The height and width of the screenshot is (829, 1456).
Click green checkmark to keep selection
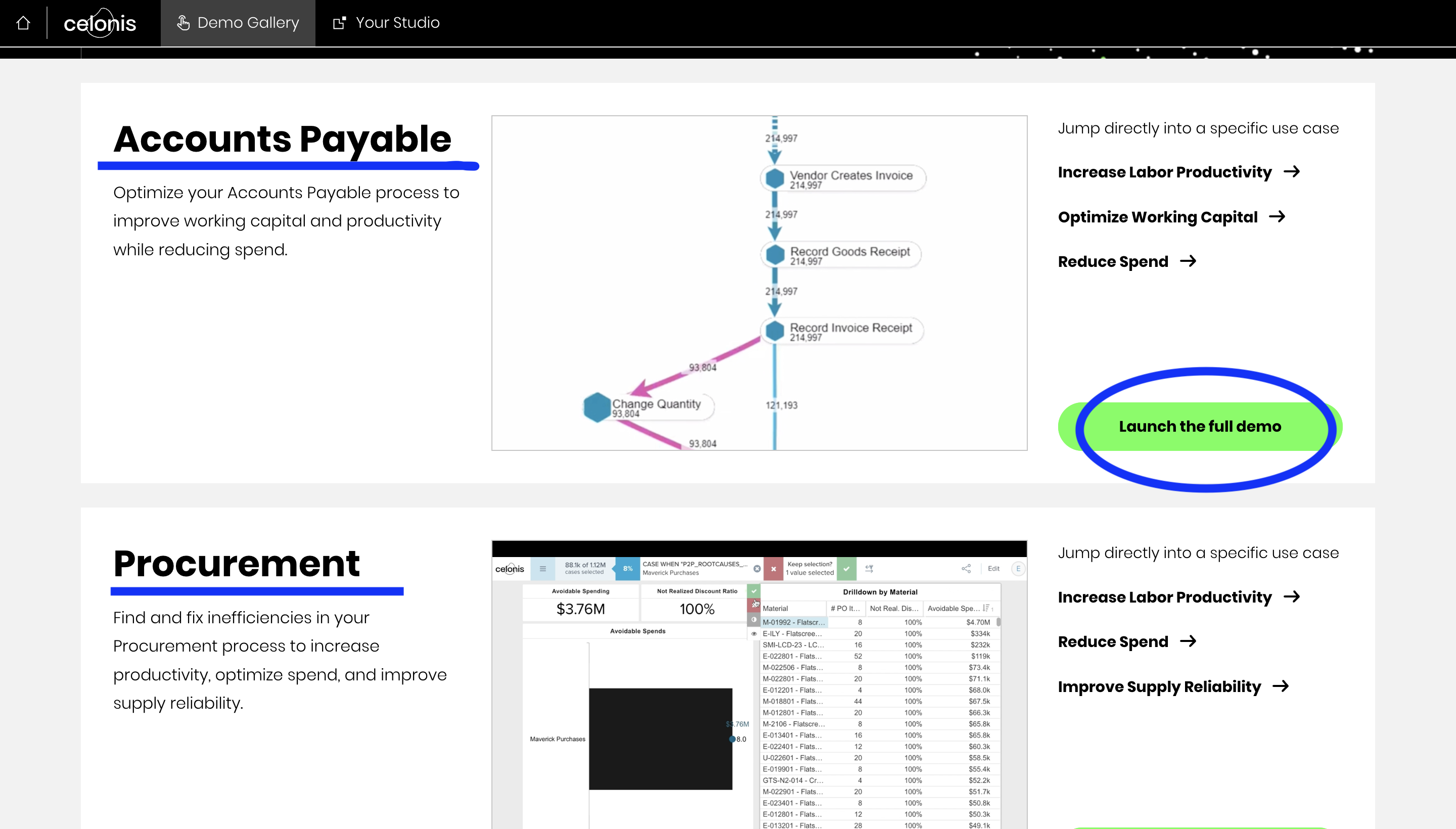pyautogui.click(x=847, y=568)
